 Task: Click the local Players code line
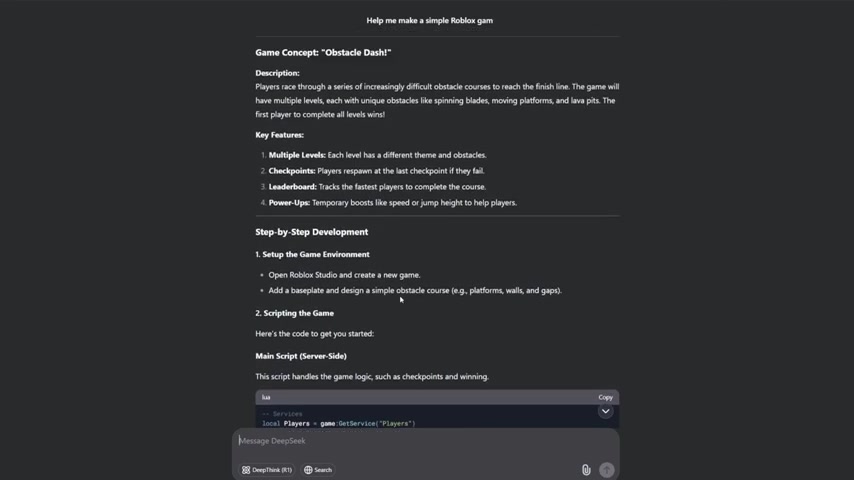[338, 423]
